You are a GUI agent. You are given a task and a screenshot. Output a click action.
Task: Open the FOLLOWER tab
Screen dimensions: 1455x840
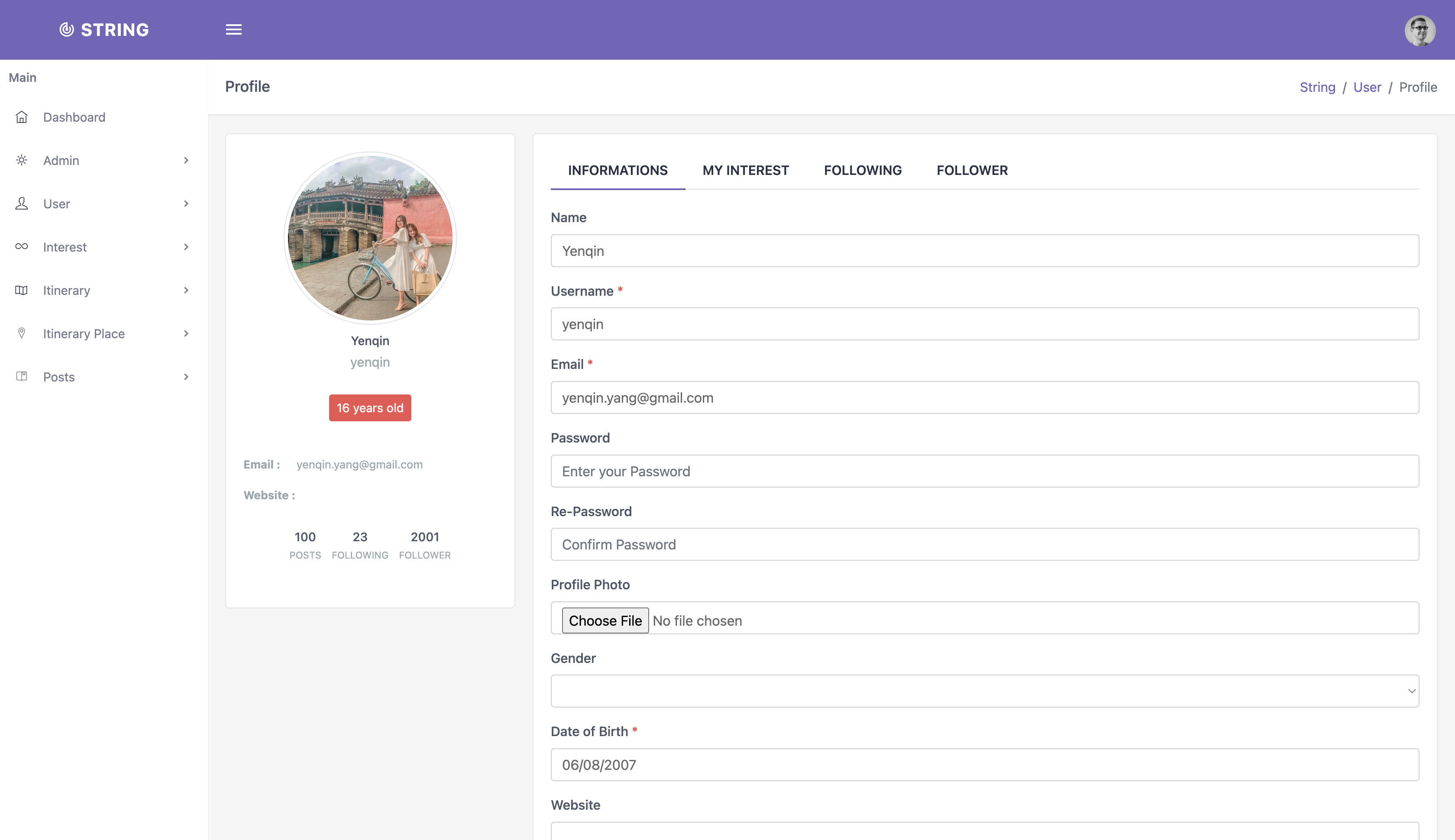(972, 170)
